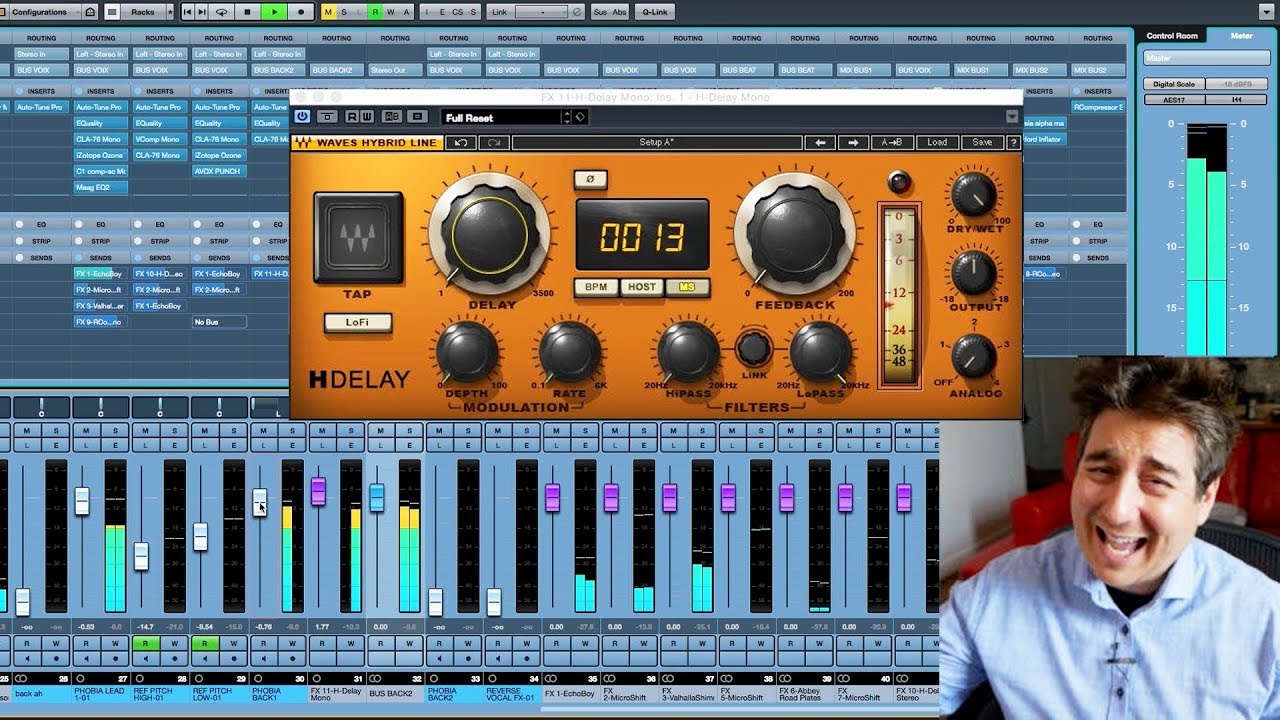Open the Setup A preset bar
This screenshot has height=720, width=1280.
[x=657, y=142]
